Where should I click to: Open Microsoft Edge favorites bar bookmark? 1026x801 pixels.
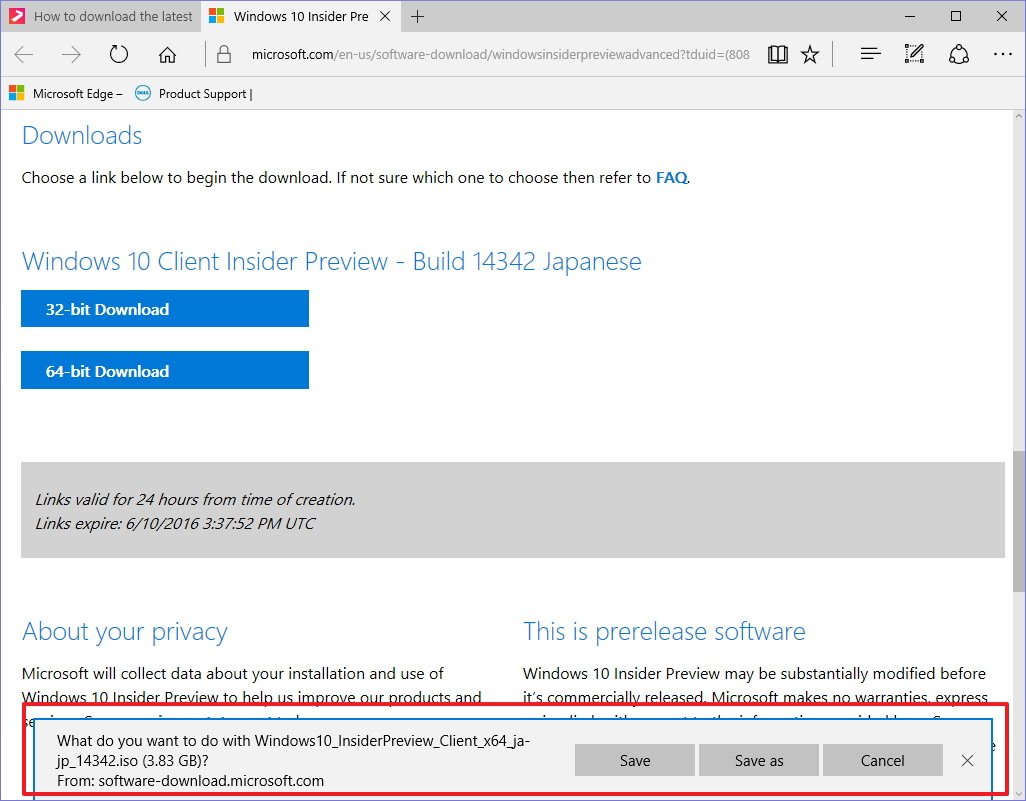pos(66,94)
